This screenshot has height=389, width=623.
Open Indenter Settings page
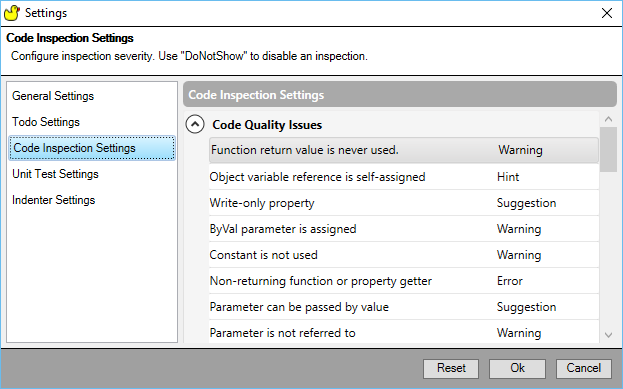point(54,200)
